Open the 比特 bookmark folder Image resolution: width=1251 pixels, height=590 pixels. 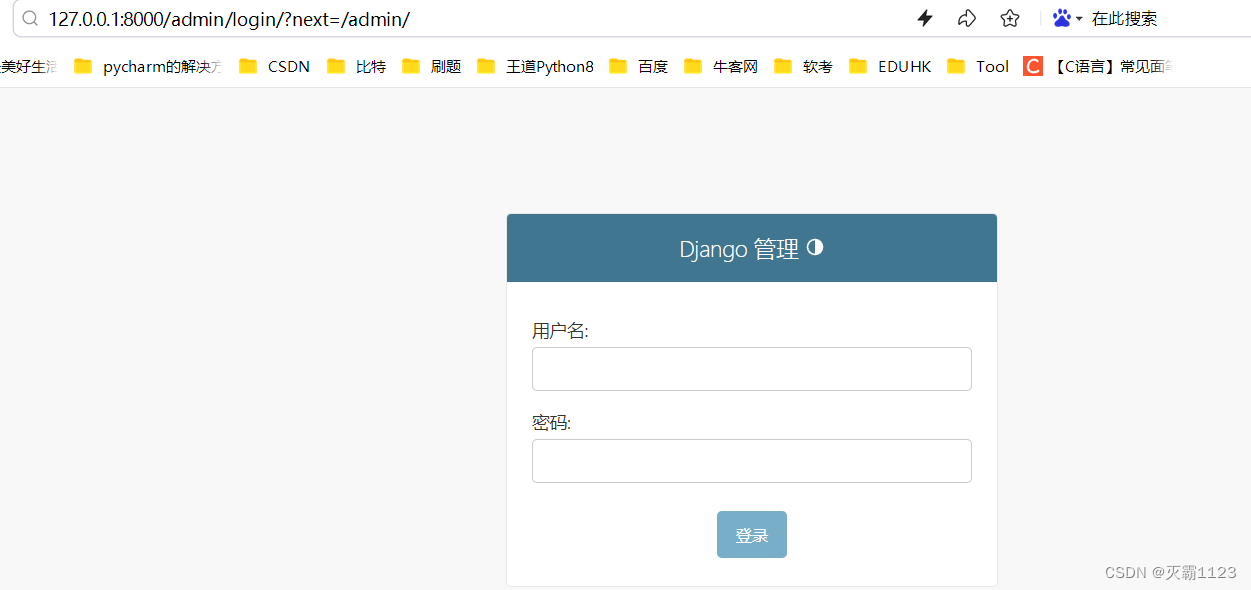point(356,66)
